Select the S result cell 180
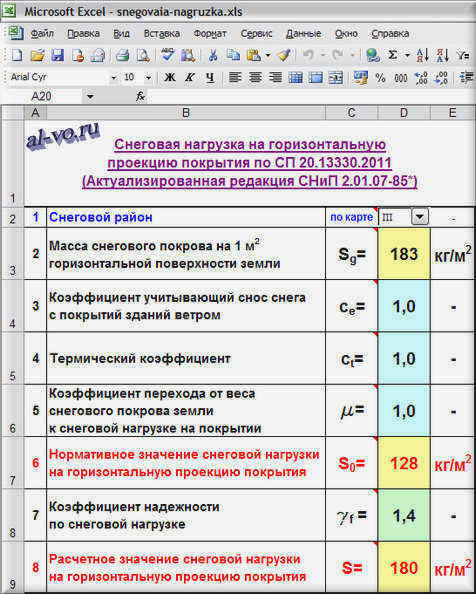Screen dimensions: 476x594 point(404,568)
